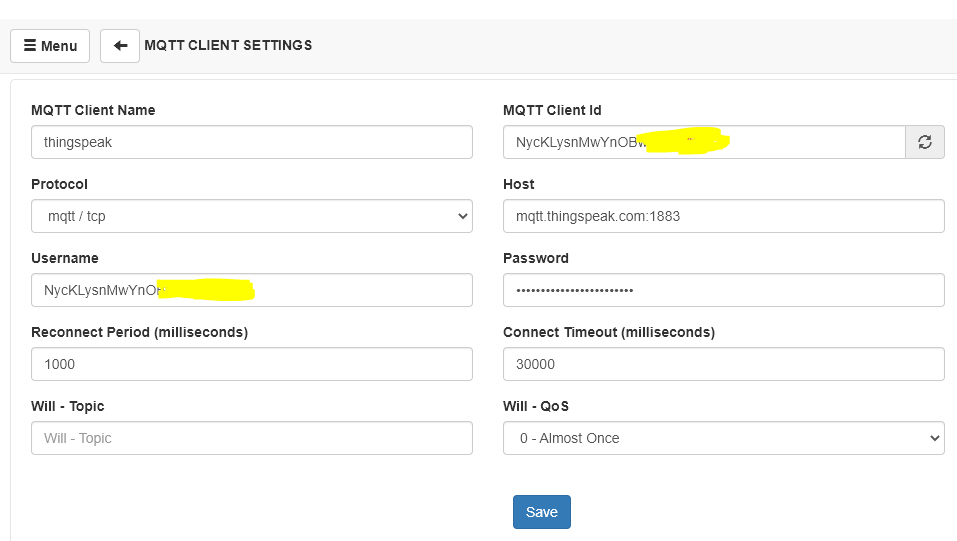Click the Password field label
This screenshot has width=957, height=541.
(536, 258)
